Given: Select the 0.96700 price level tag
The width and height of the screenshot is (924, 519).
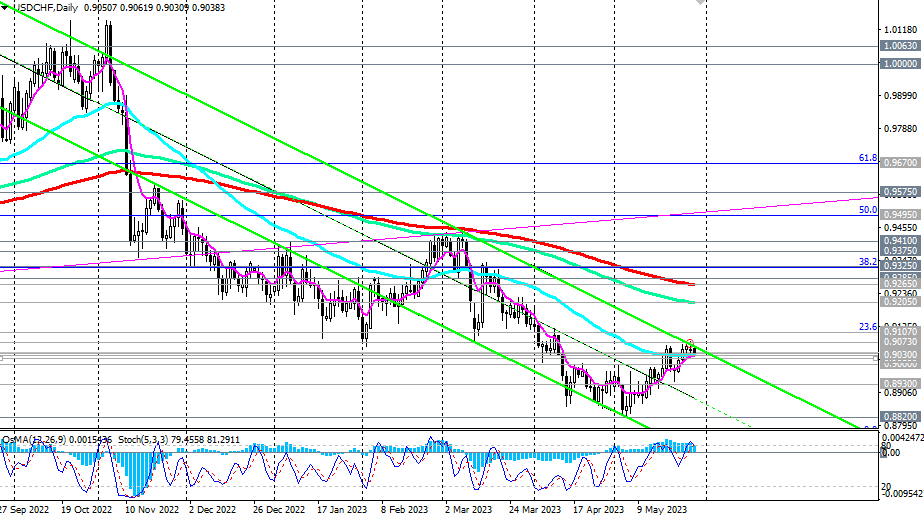Looking at the screenshot, I should click(900, 163).
